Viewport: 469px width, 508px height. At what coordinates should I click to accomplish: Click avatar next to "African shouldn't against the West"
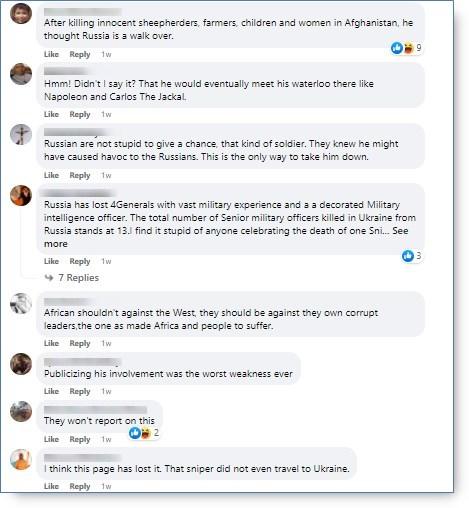pos(21,304)
